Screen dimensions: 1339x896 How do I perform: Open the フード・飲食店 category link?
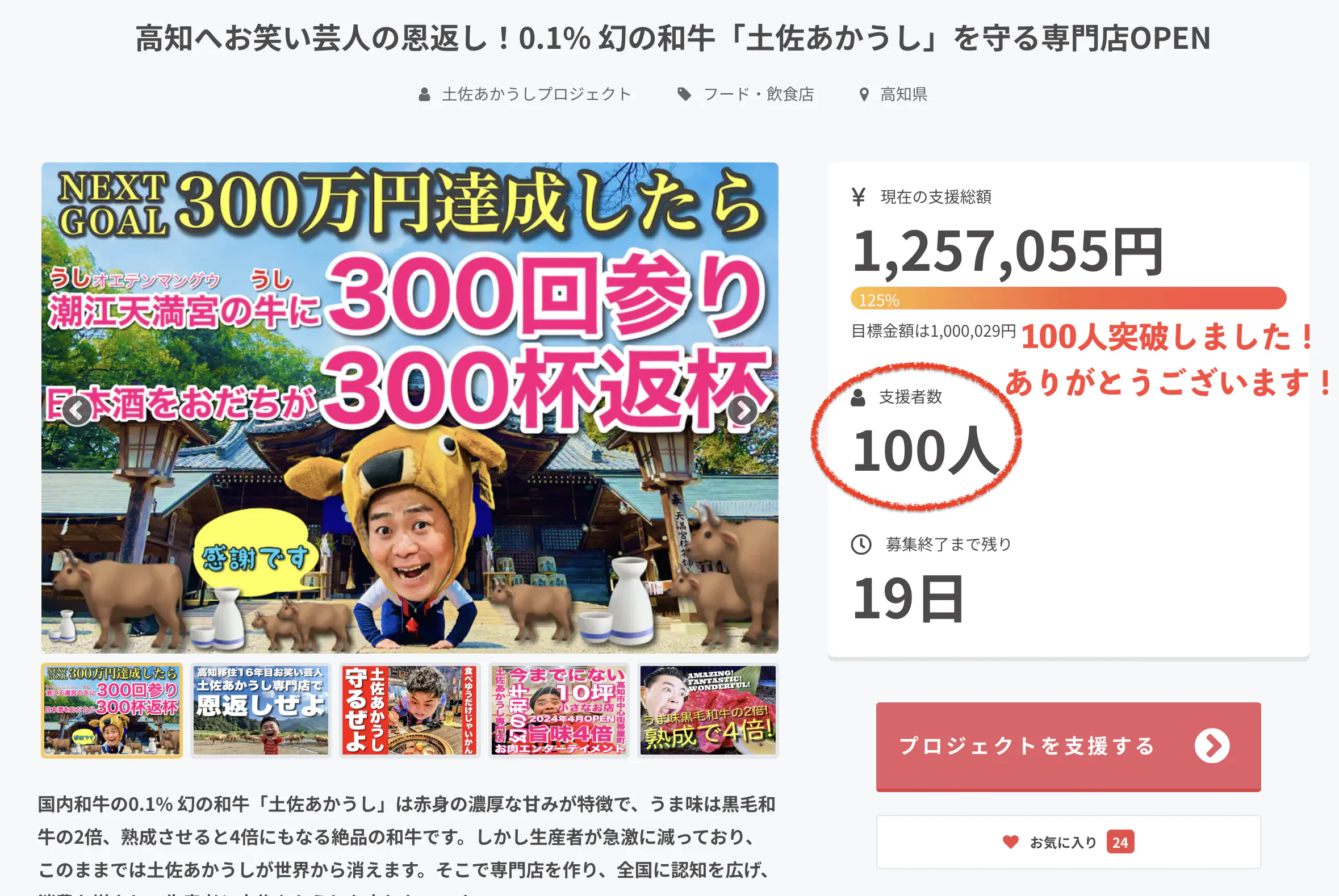759,94
